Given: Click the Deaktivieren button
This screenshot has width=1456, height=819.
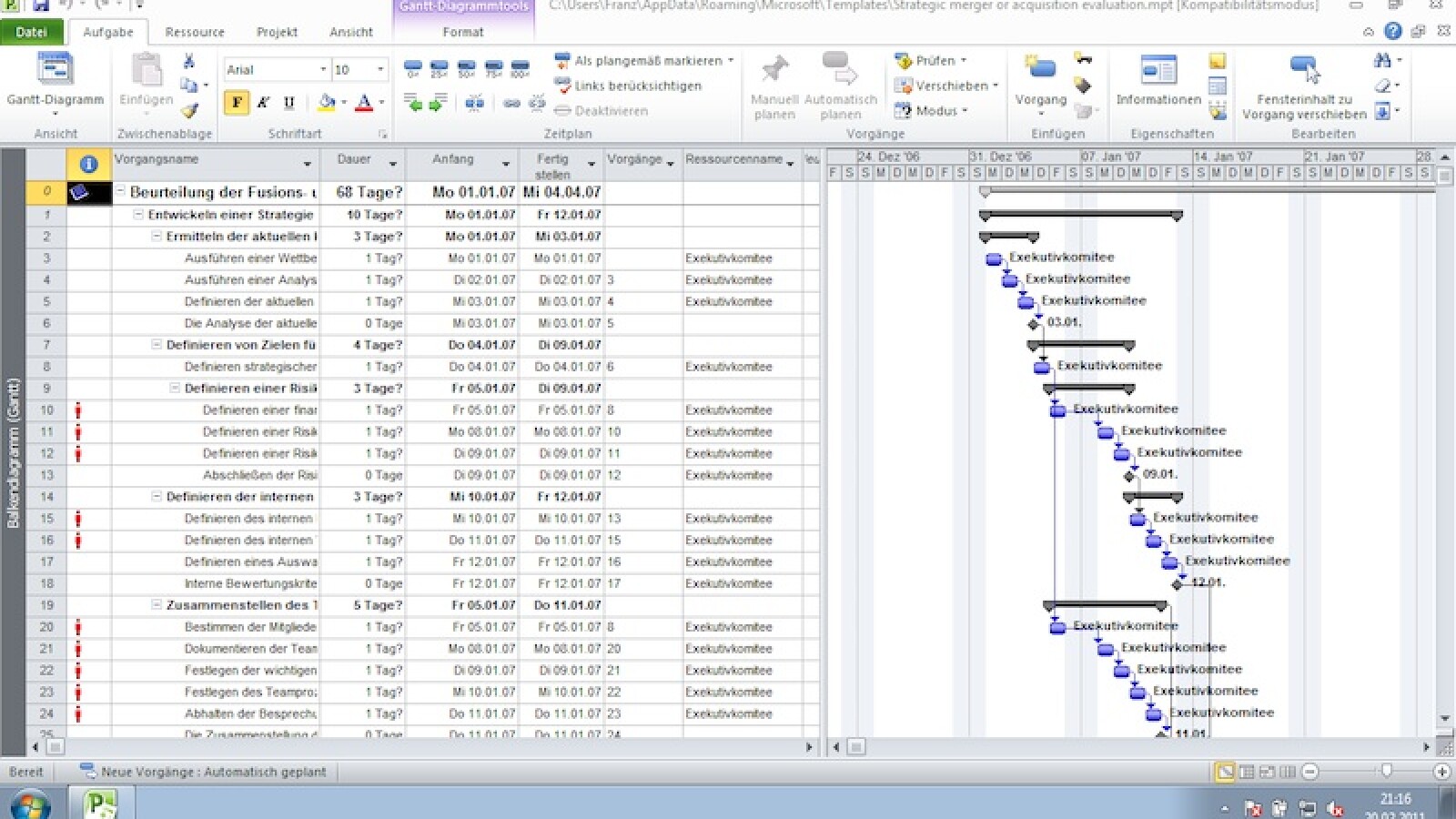Looking at the screenshot, I should click(x=602, y=111).
